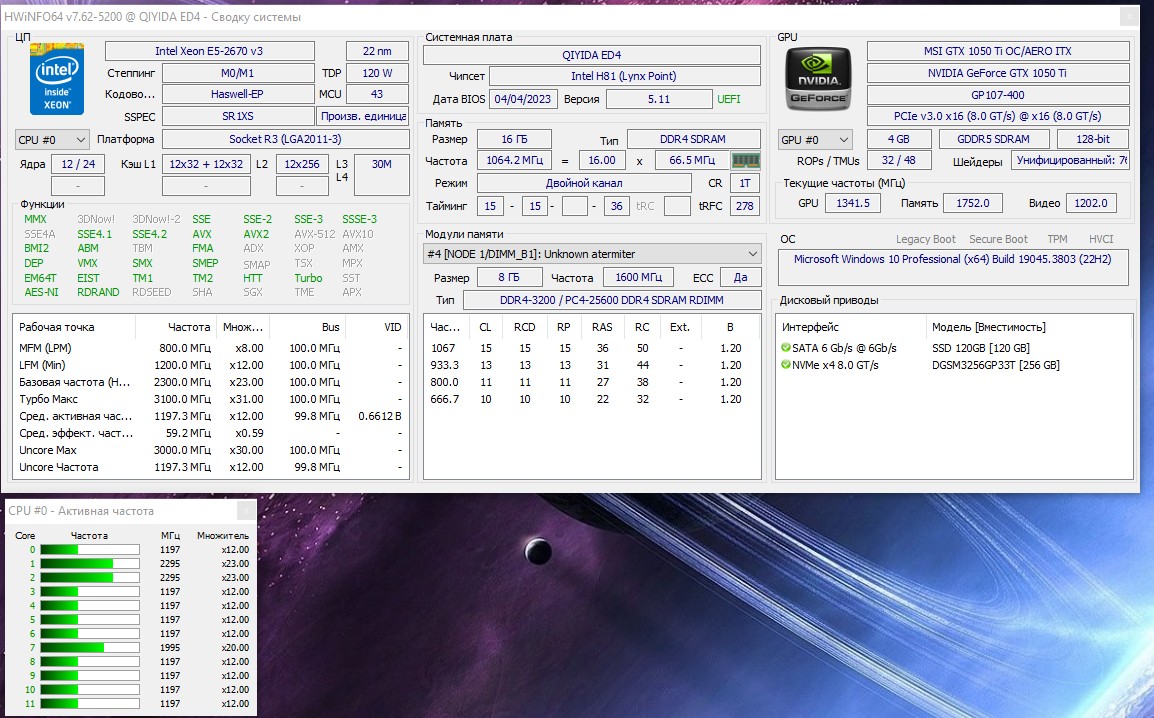Click the Произв. единица button
Screen dimensions: 1154x718
tap(363, 116)
